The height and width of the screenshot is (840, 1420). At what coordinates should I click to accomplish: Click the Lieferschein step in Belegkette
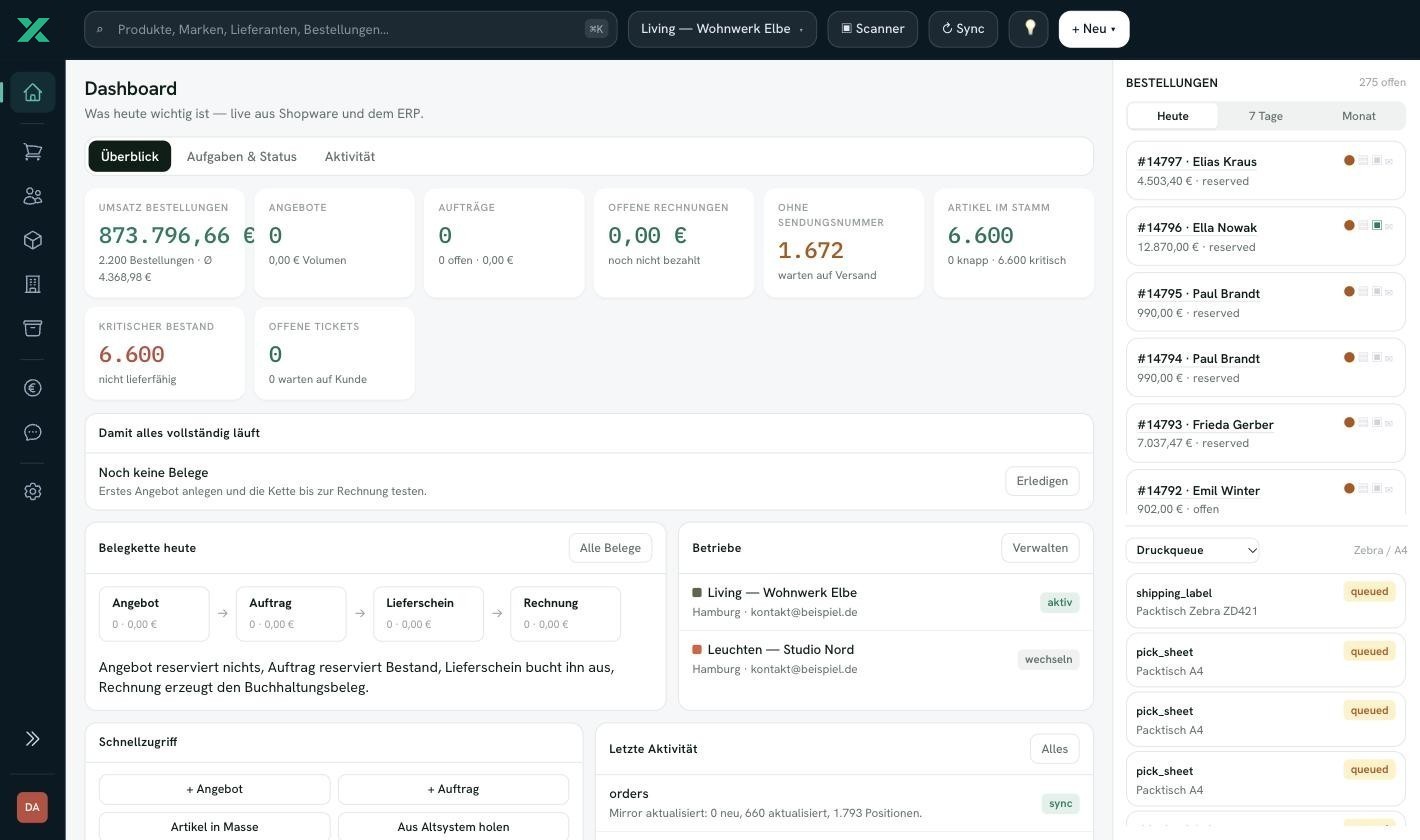[x=428, y=614]
